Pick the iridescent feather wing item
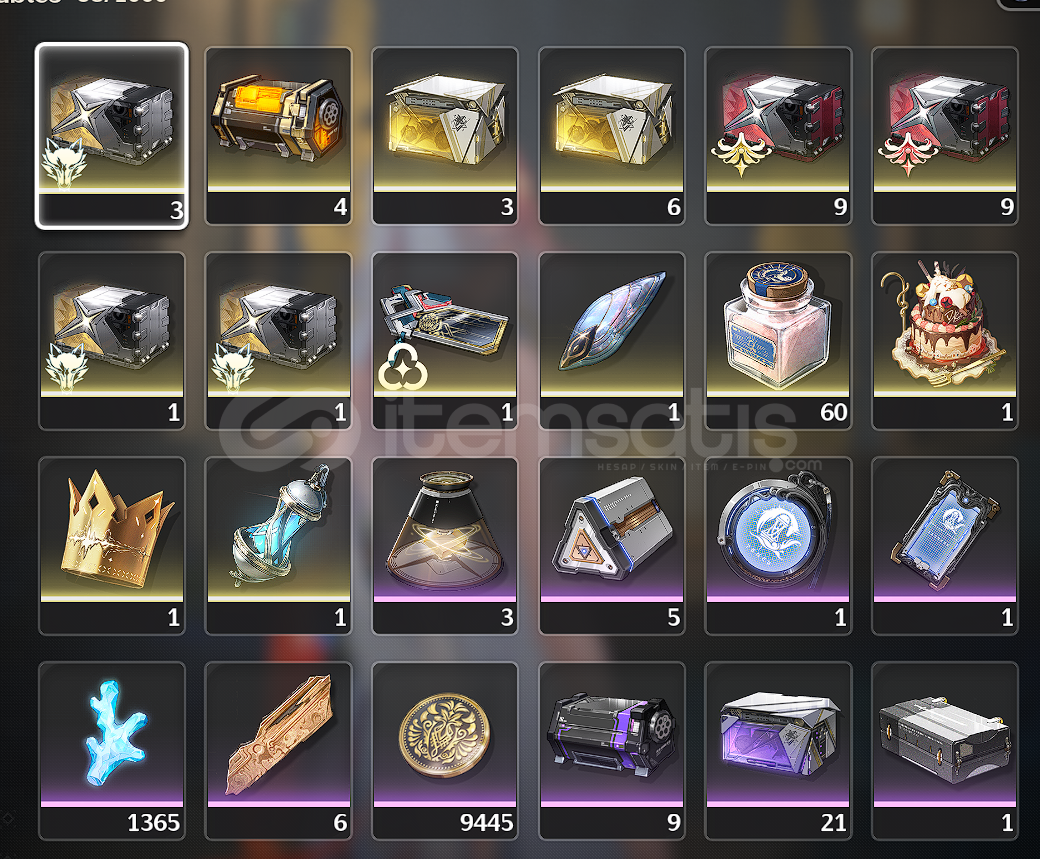 [612, 341]
